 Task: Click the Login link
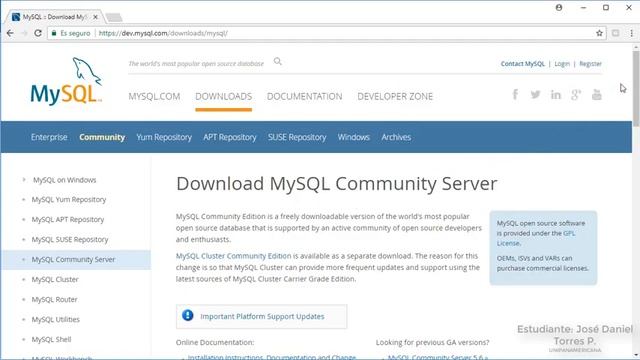562,64
